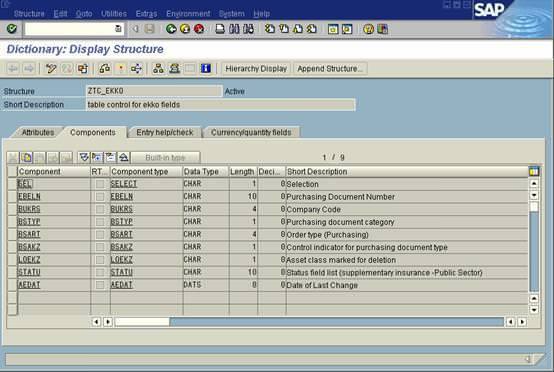Switch to the Currency/quantity fields tab

pyautogui.click(x=251, y=132)
